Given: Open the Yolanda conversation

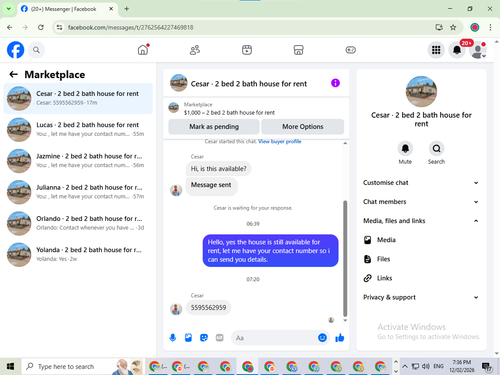Looking at the screenshot, I should coord(78,254).
